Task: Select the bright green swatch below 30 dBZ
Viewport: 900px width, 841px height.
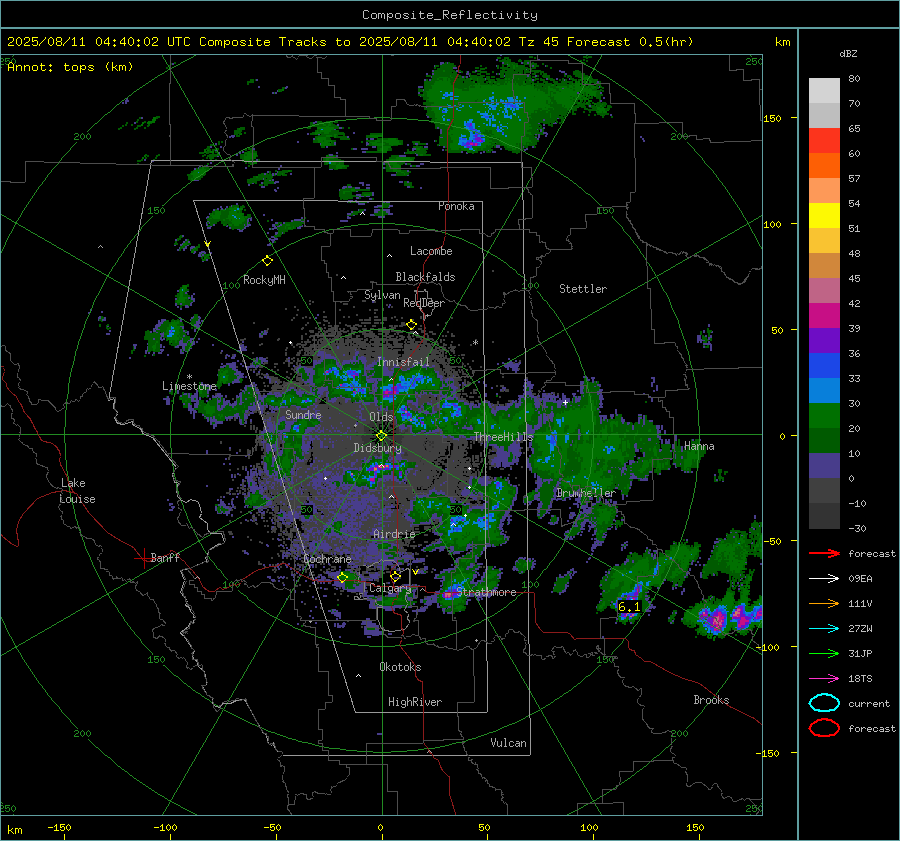Action: (x=824, y=415)
